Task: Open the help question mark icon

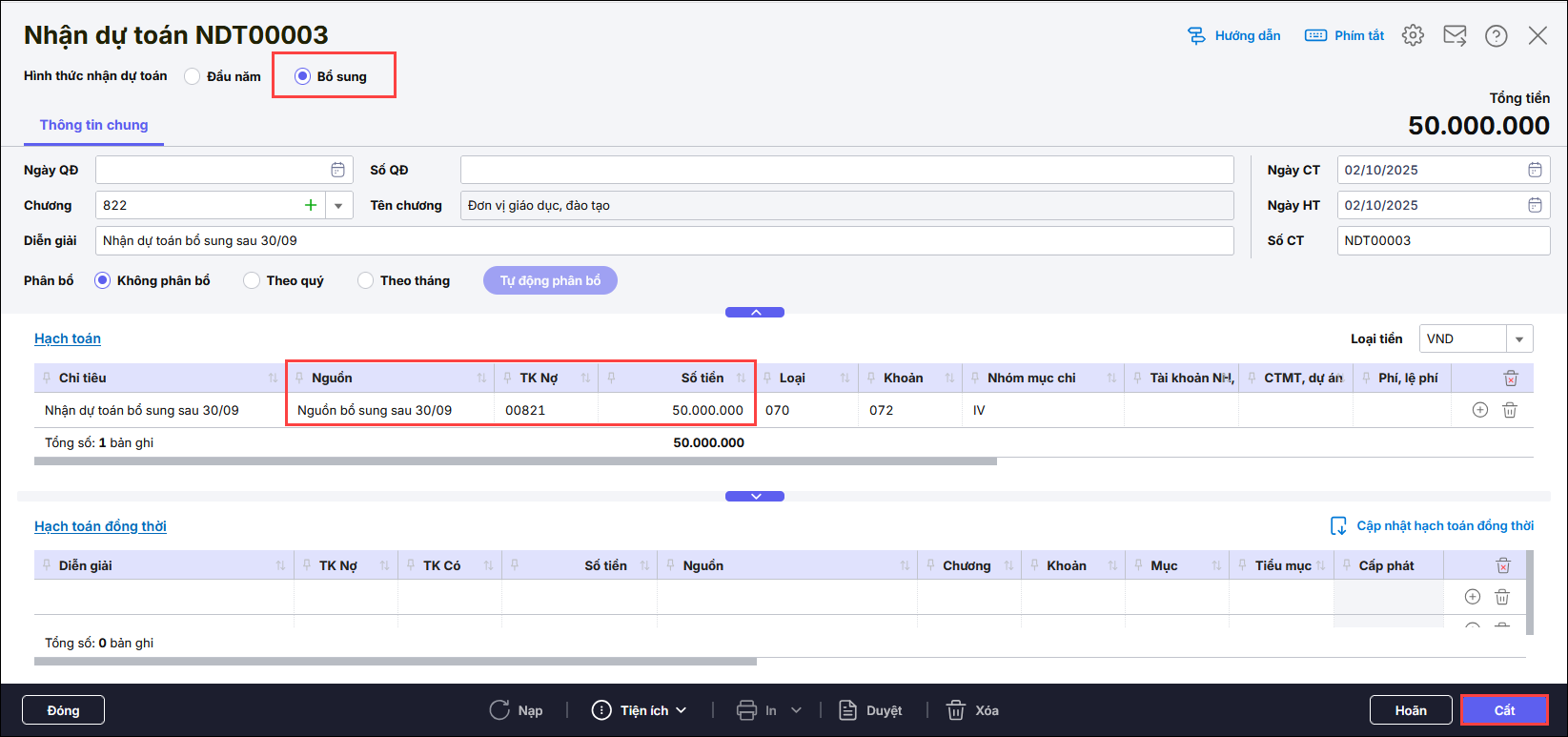Action: pos(1497,36)
